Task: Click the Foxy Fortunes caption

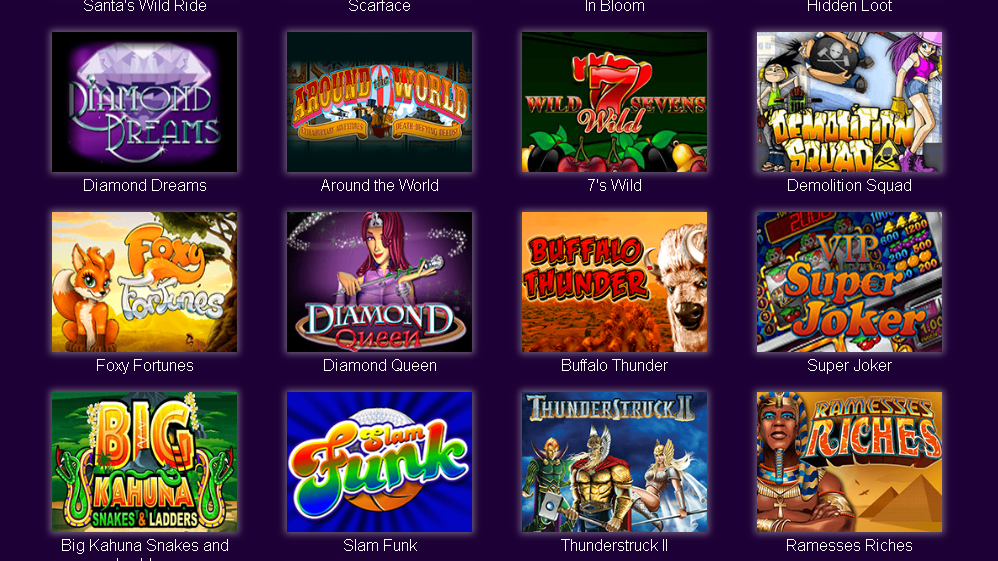Action: (144, 366)
